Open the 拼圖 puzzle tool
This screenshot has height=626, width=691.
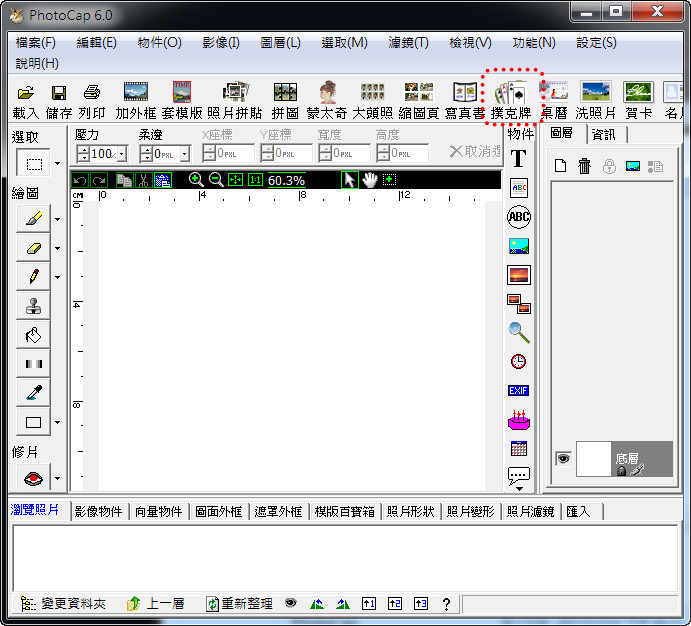point(285,100)
